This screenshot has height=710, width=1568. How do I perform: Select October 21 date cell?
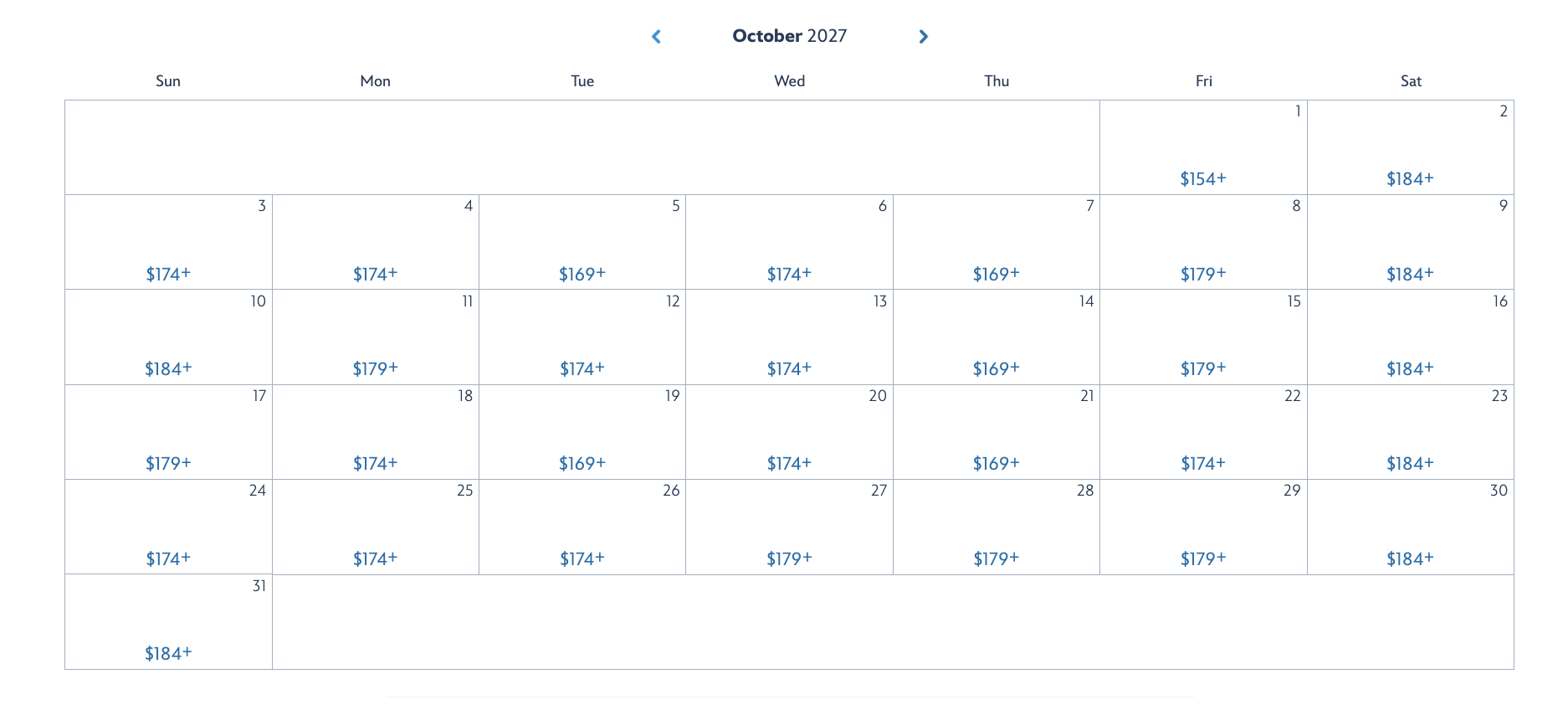(x=996, y=432)
